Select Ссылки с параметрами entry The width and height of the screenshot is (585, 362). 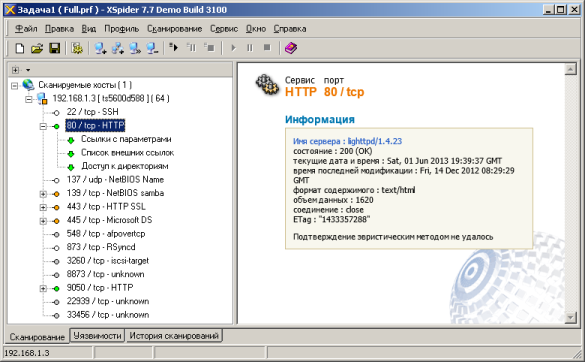point(126,139)
